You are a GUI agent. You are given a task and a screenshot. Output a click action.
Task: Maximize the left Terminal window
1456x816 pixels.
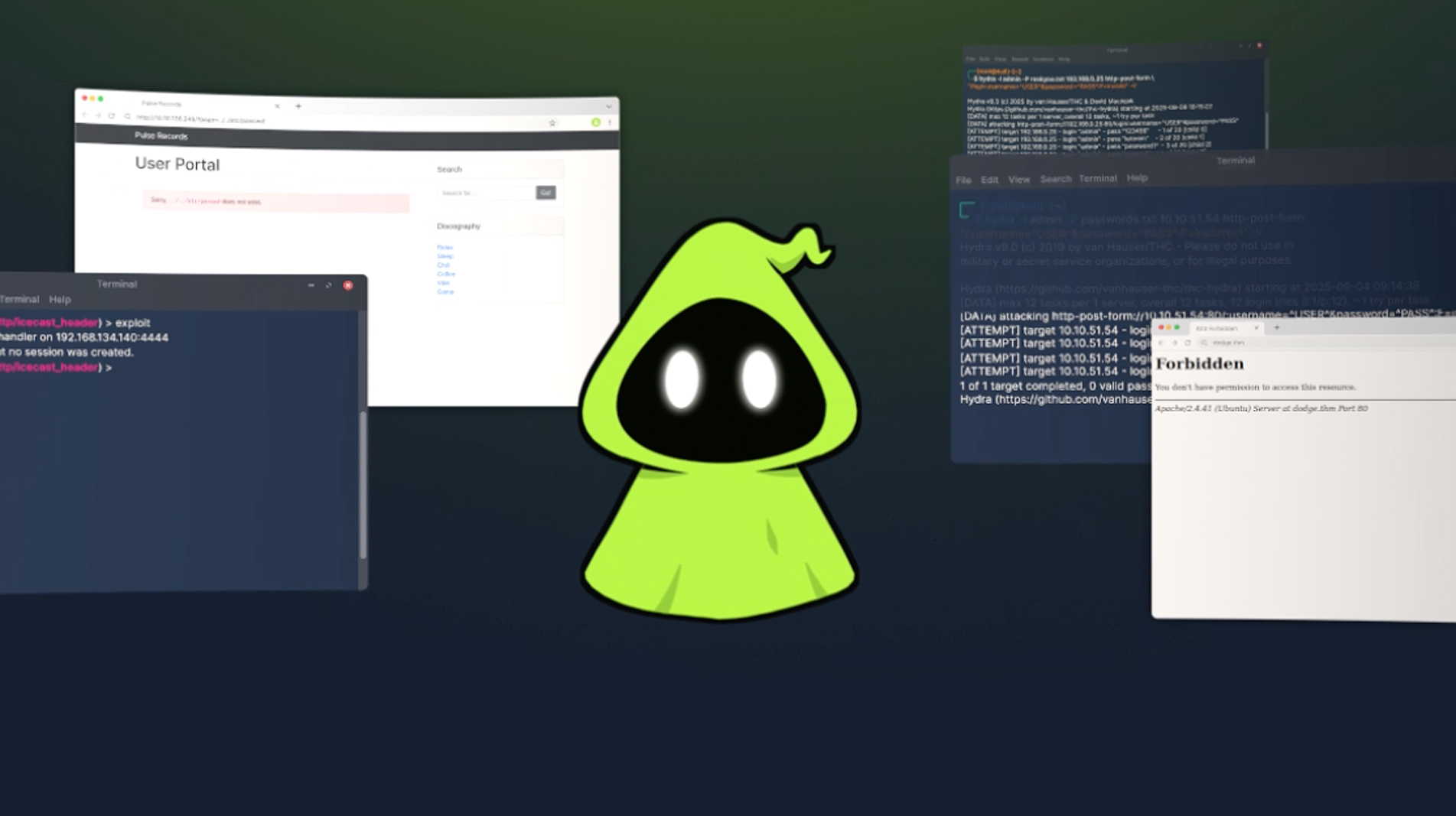coord(329,285)
